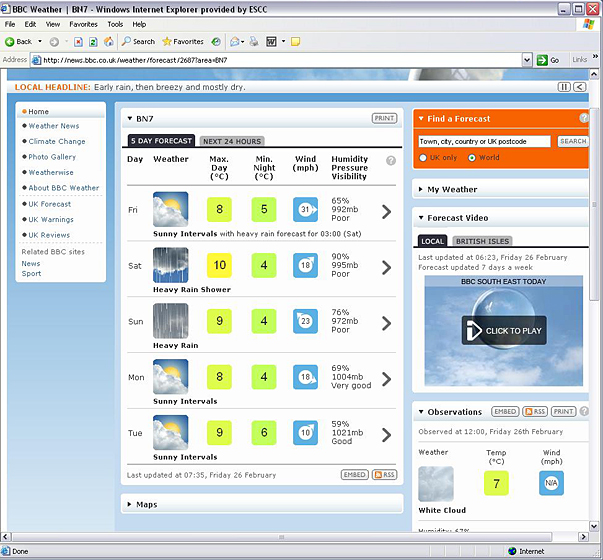The image size is (603, 560).
Task: Click Friday's sunny intervals weather icon
Action: point(171,209)
